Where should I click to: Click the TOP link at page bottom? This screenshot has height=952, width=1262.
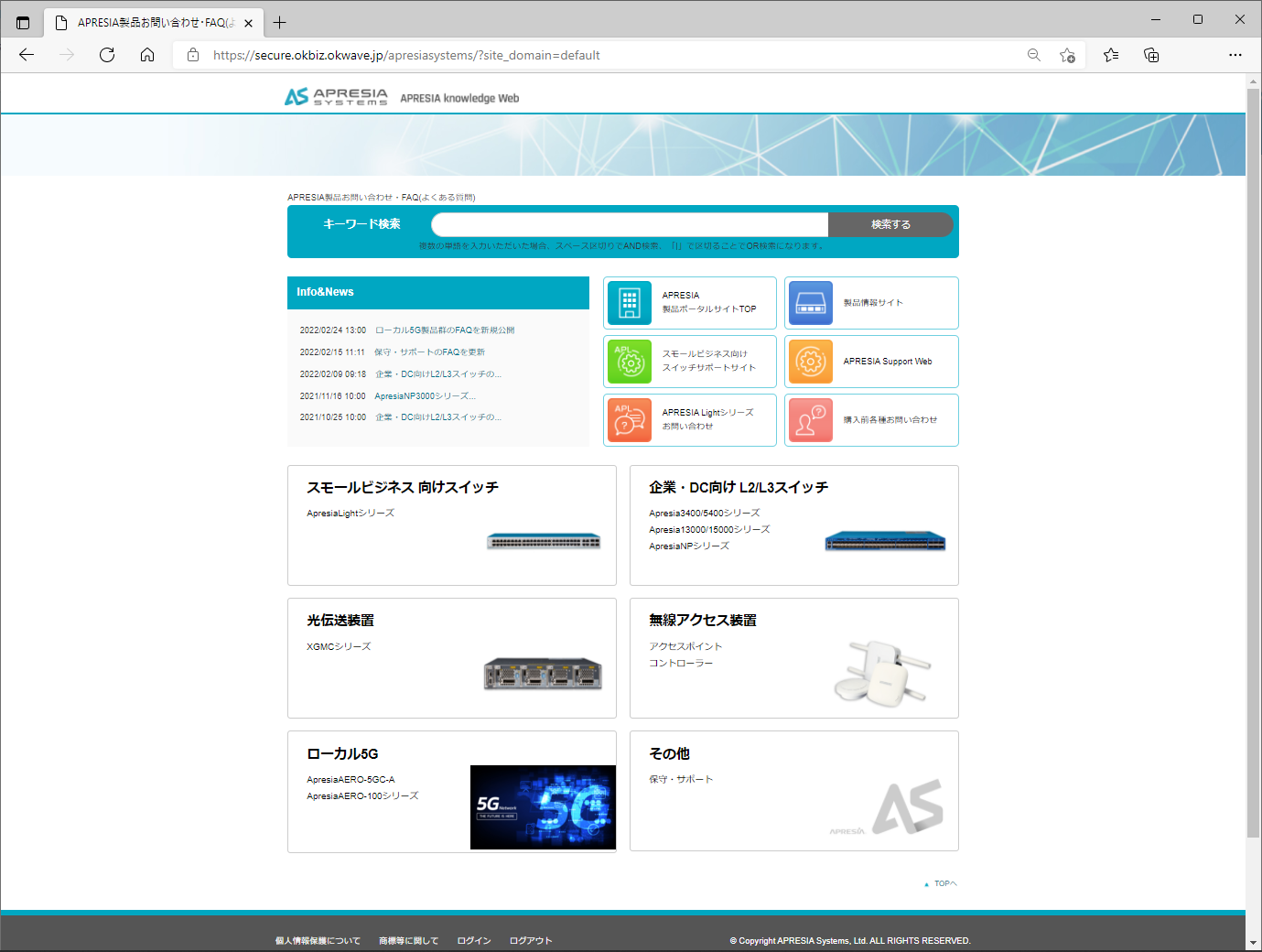(x=941, y=884)
